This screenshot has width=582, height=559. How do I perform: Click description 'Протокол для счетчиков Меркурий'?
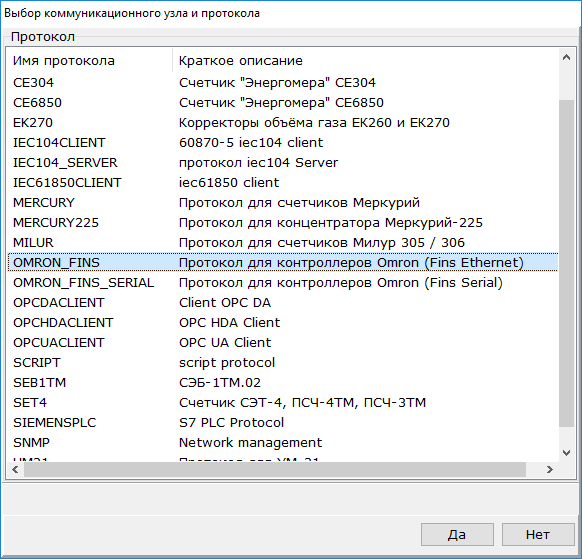299,203
